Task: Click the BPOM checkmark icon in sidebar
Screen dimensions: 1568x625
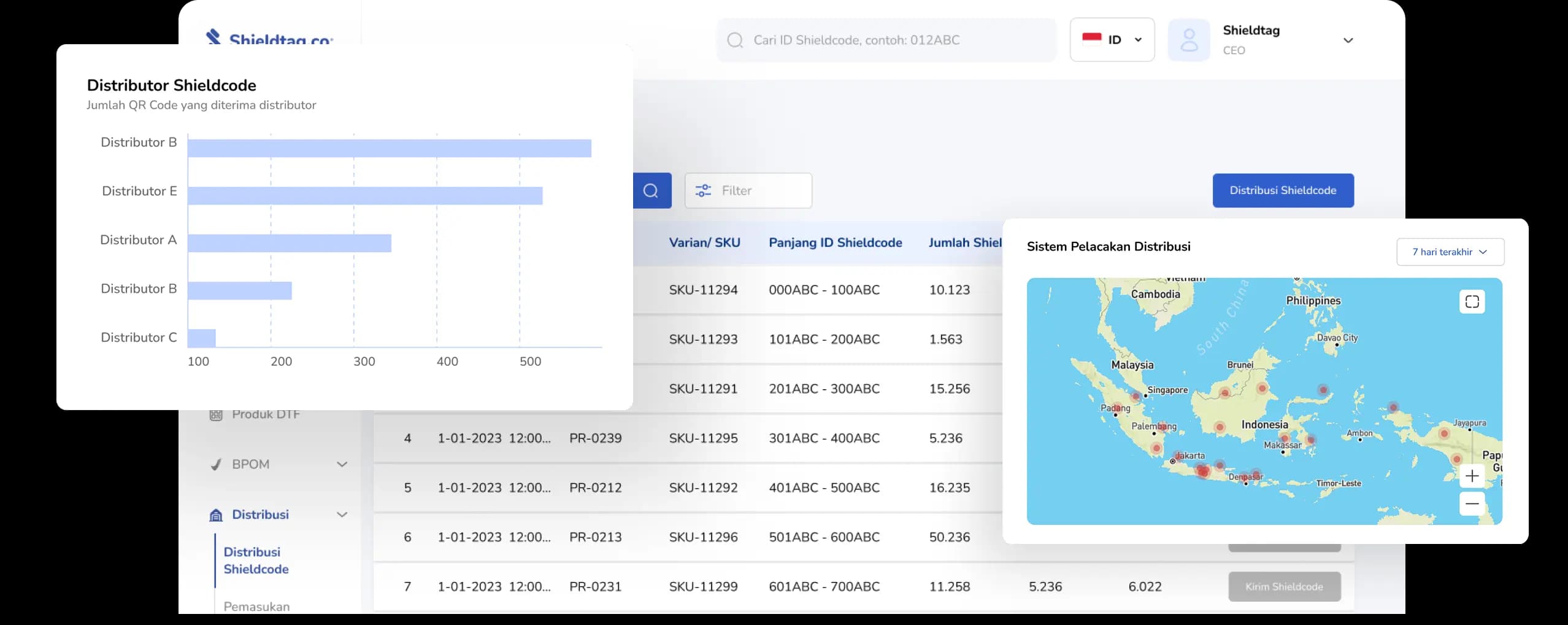Action: (216, 465)
